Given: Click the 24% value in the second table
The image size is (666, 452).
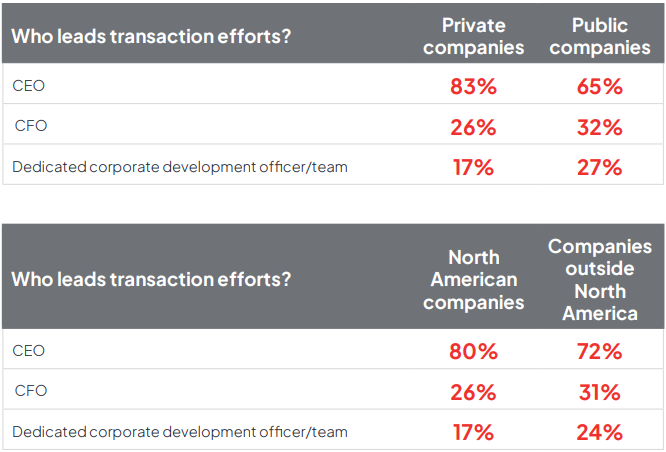Looking at the screenshot, I should [x=599, y=432].
